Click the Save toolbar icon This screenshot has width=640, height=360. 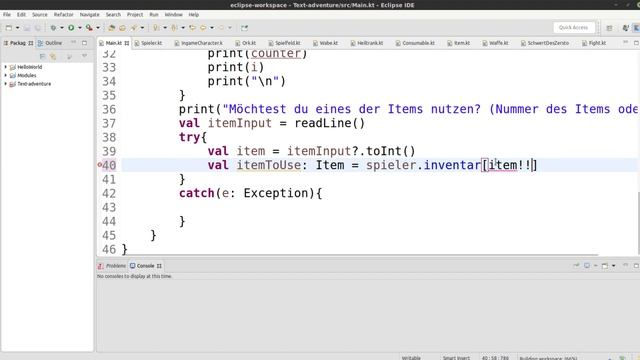click(x=27, y=28)
